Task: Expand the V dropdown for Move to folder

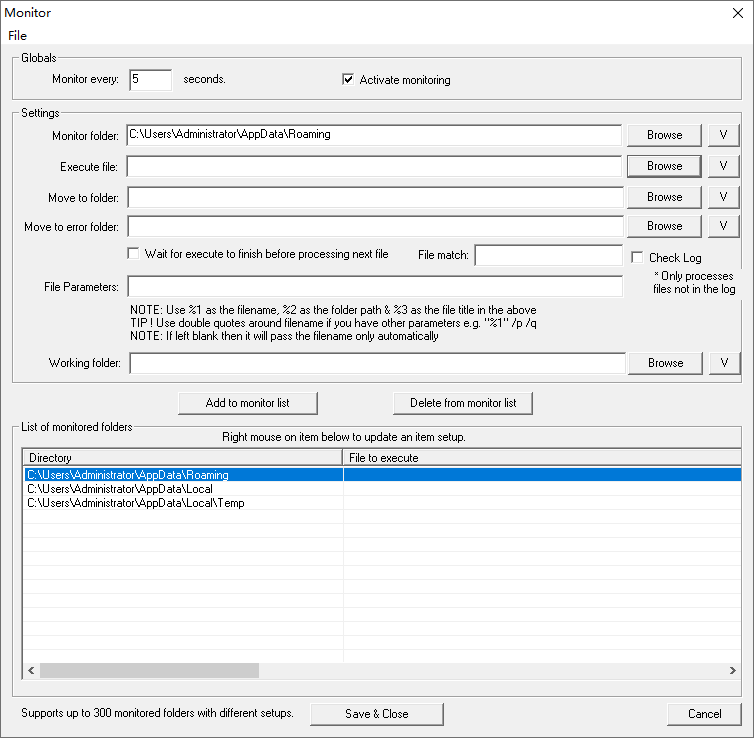Action: [x=723, y=197]
